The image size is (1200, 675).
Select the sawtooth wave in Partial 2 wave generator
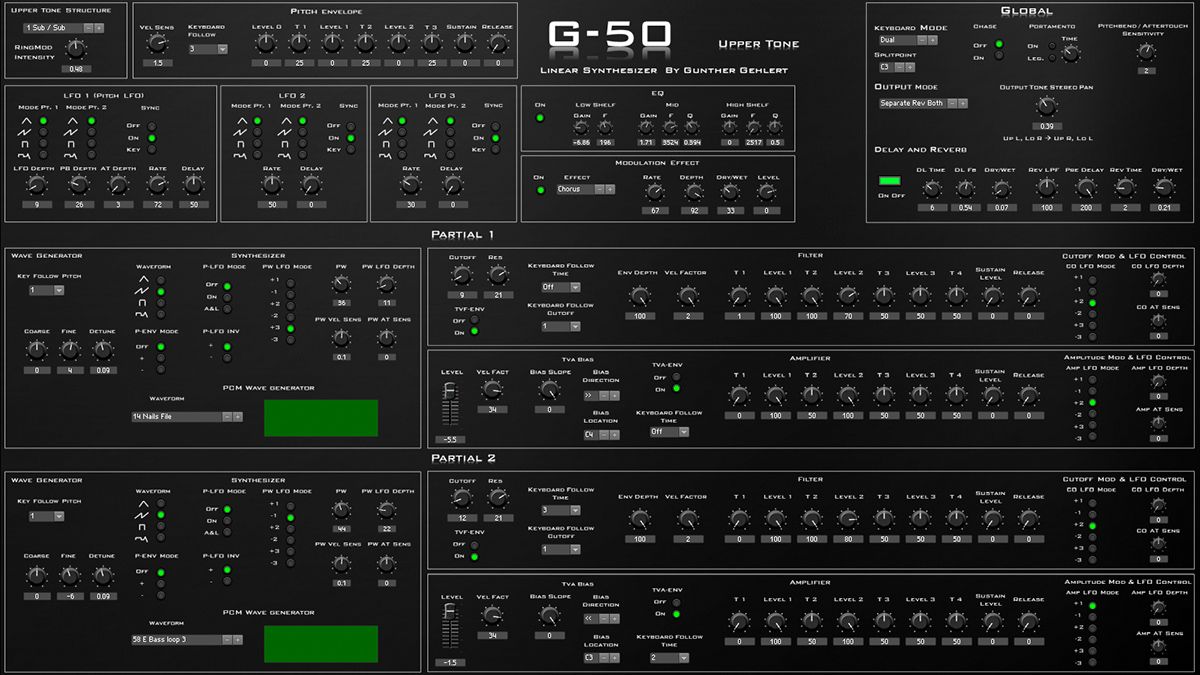[161, 515]
